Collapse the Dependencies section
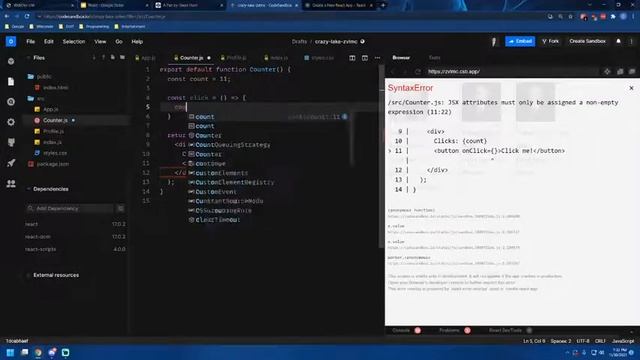The image size is (640, 360). point(47,189)
